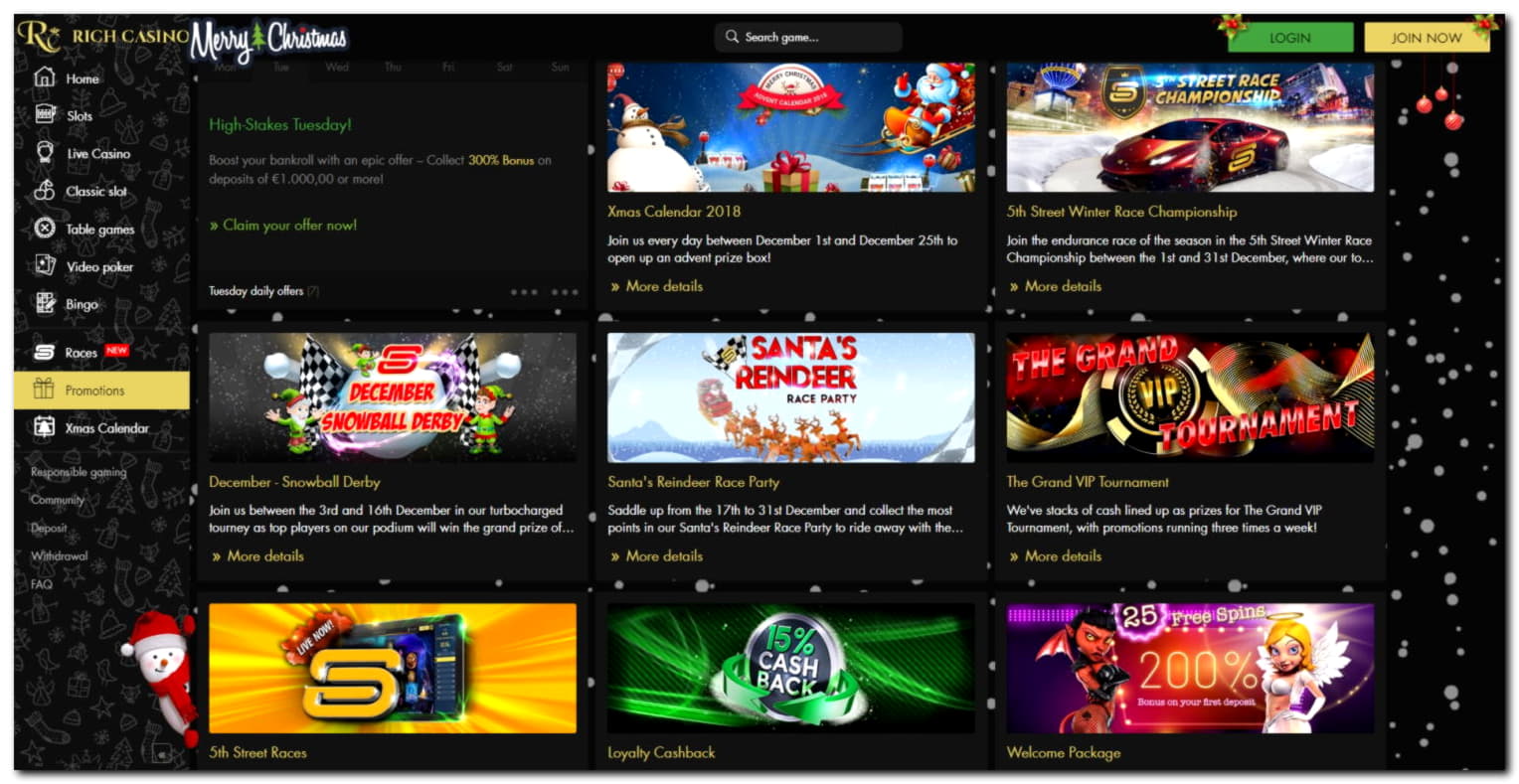Click the 'Loyalty Cashback' card title
The width and height of the screenshot is (1519, 784).
[662, 753]
